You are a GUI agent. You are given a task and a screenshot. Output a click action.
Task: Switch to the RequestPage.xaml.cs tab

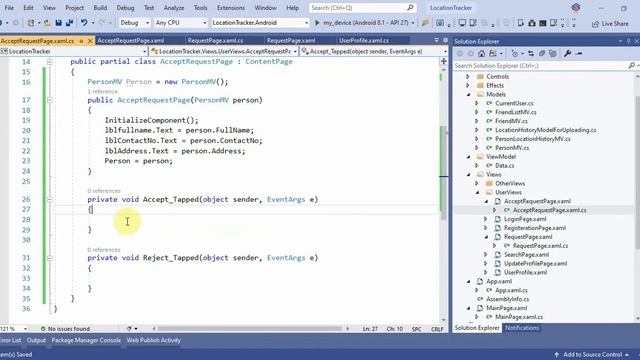point(216,40)
